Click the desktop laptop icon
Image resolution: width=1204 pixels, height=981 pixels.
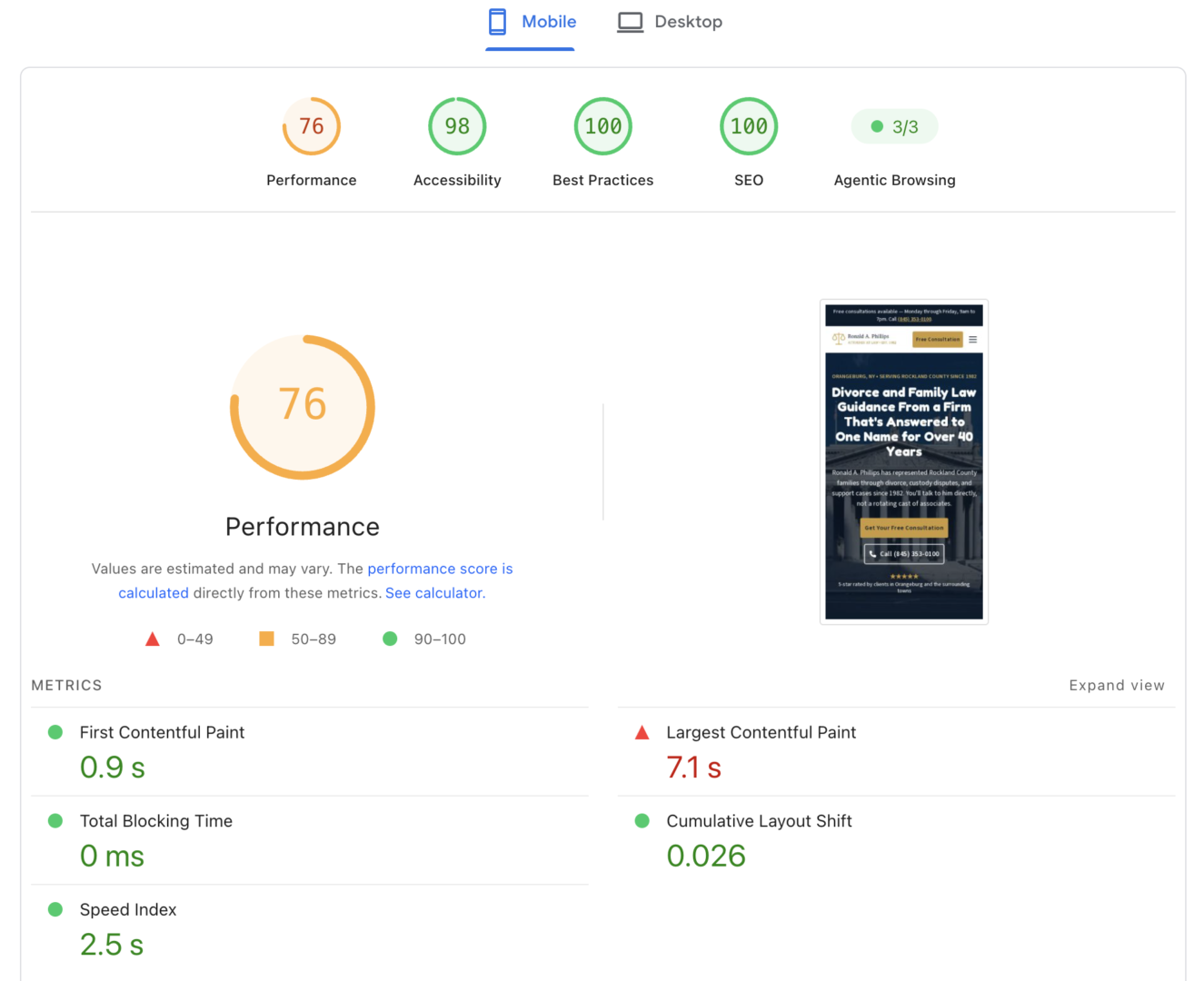click(630, 22)
